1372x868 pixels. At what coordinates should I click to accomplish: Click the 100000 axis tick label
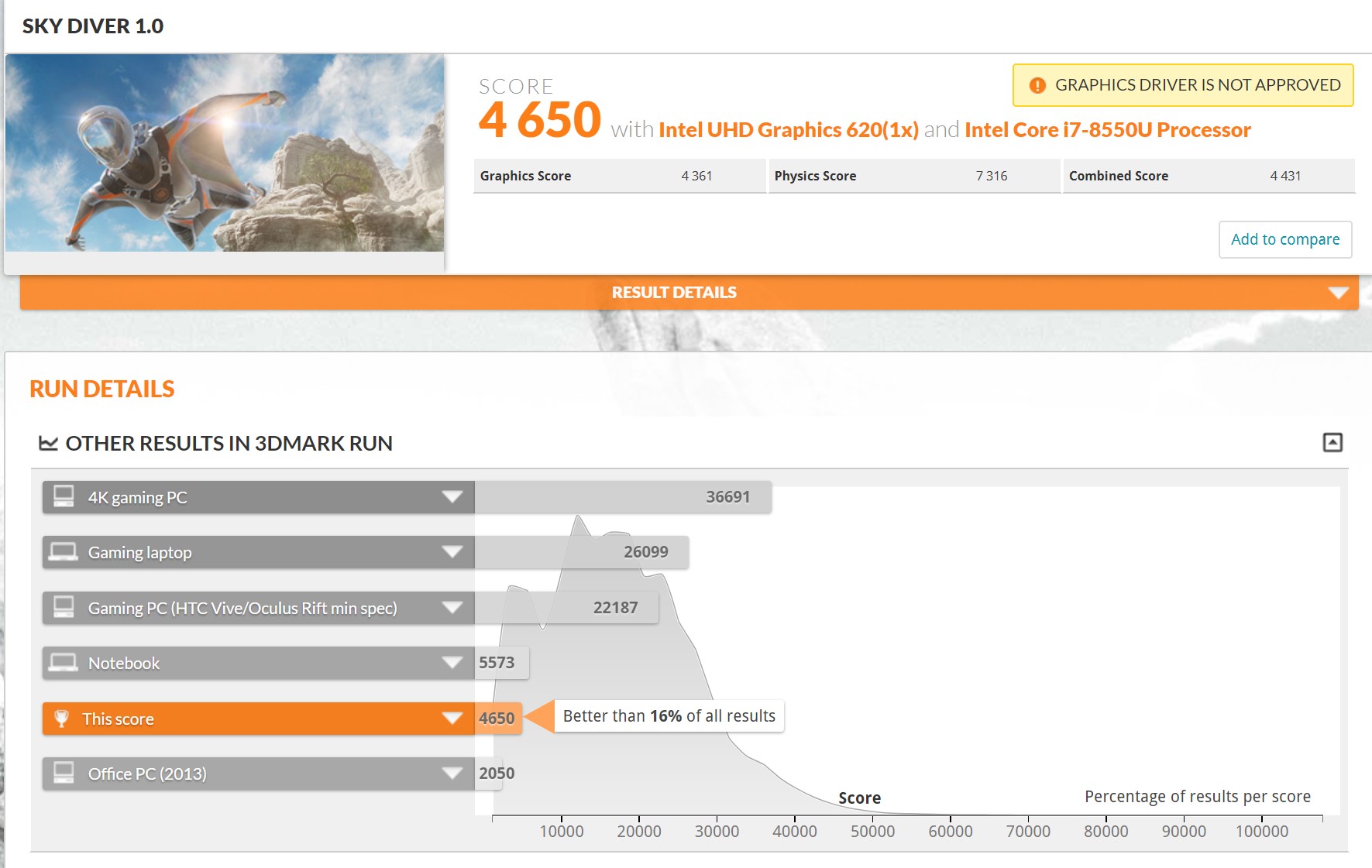[1262, 832]
